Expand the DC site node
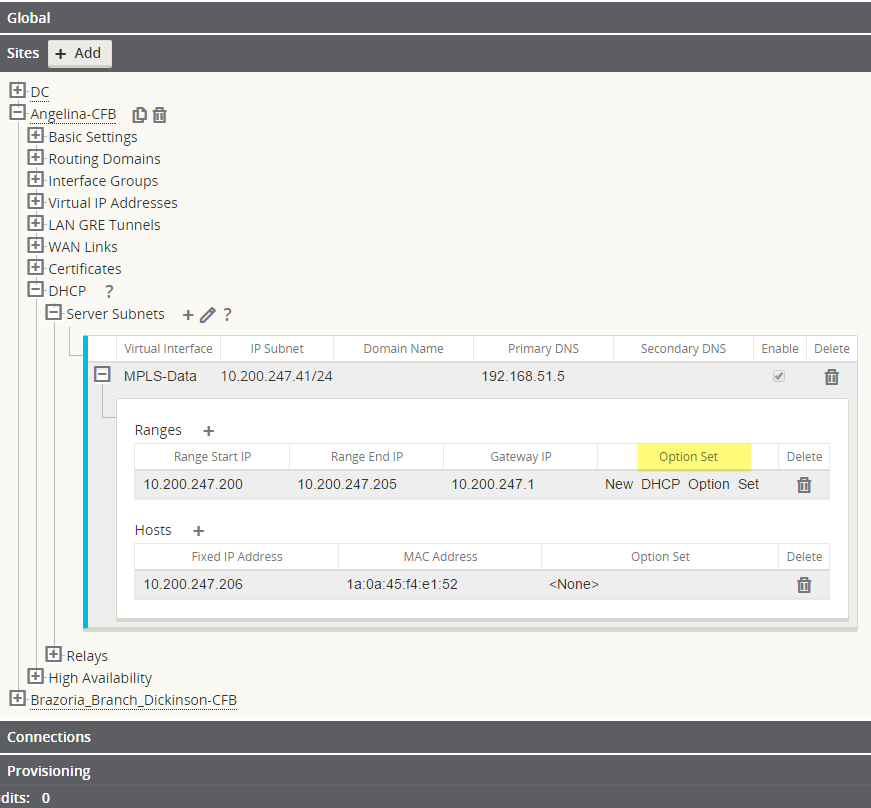 [17, 90]
